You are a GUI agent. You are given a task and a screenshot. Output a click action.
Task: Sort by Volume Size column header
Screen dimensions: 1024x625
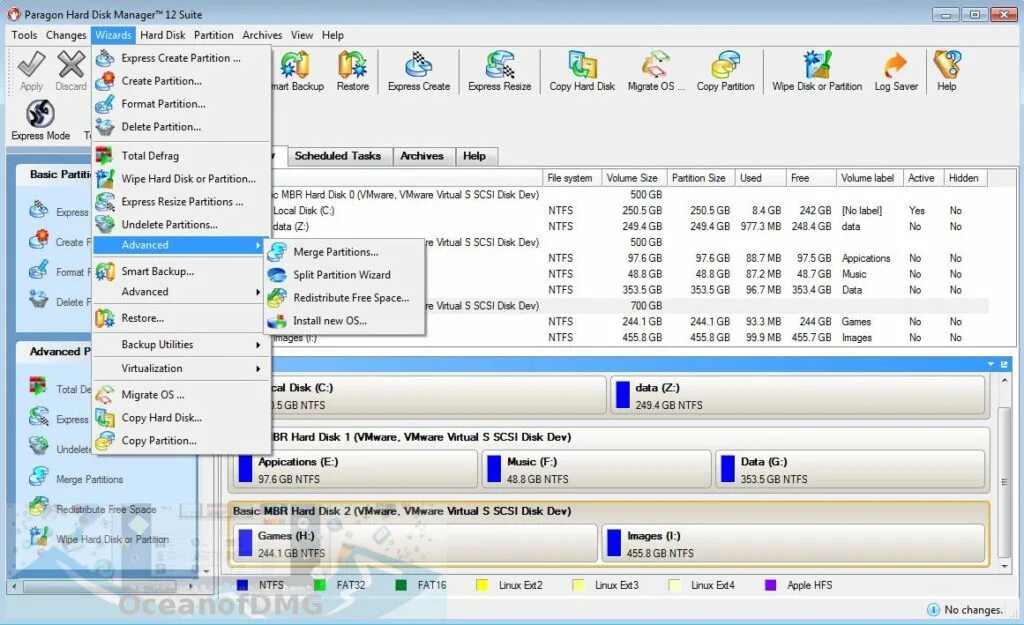[633, 178]
